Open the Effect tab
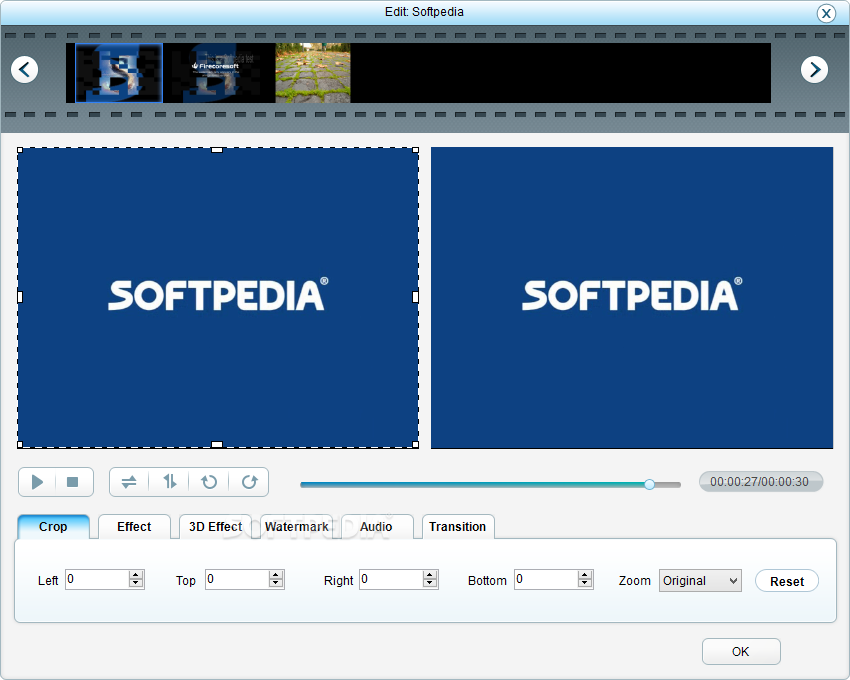 (x=134, y=527)
